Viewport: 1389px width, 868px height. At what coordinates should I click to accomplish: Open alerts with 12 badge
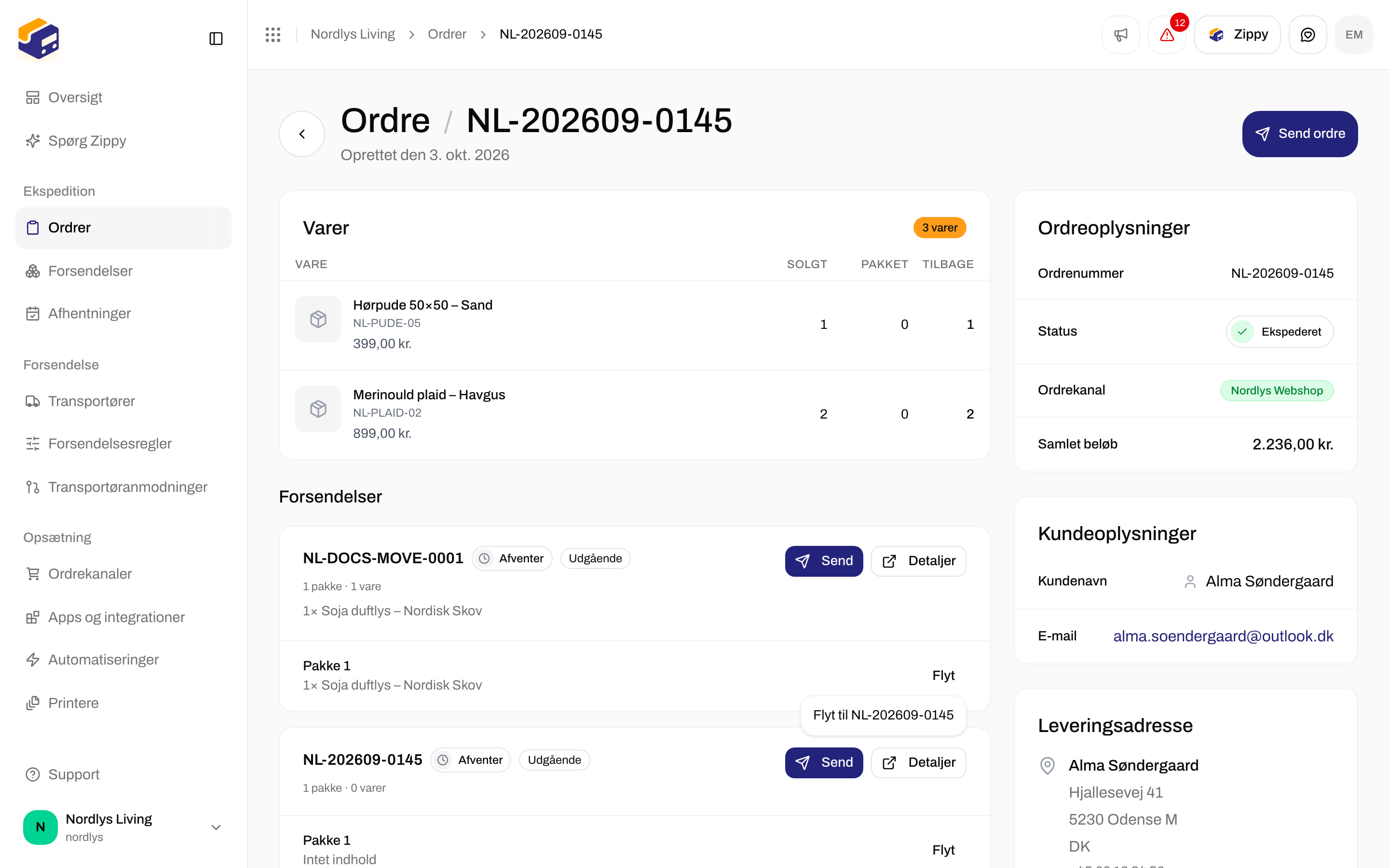tap(1167, 35)
